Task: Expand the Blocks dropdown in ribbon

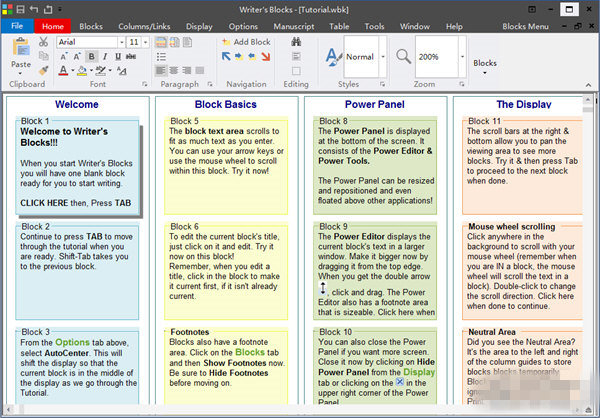Action: [484, 64]
